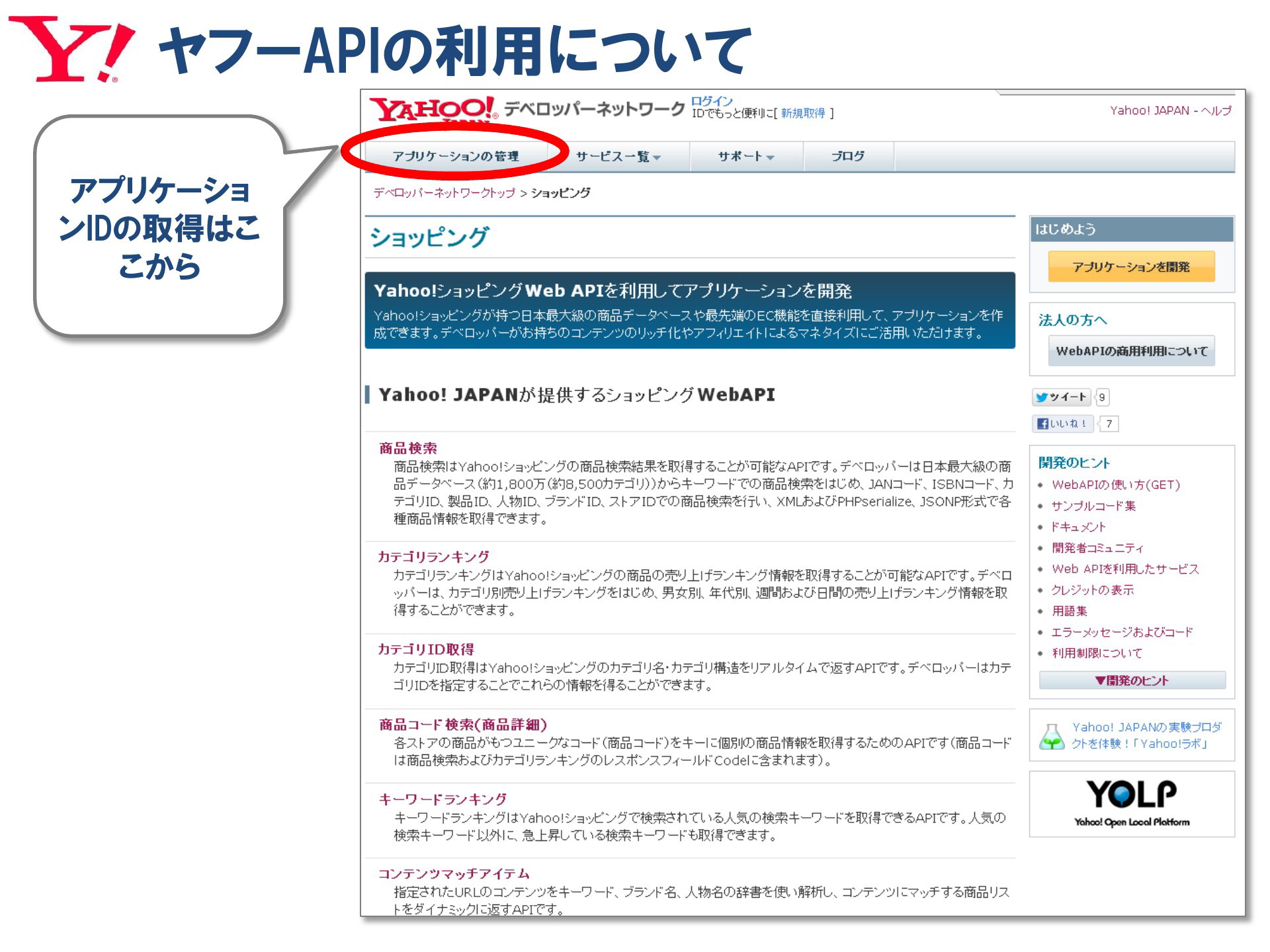Screen dimensions: 1270x952
Task: Open the 利用制限について link
Action: click(x=1097, y=653)
